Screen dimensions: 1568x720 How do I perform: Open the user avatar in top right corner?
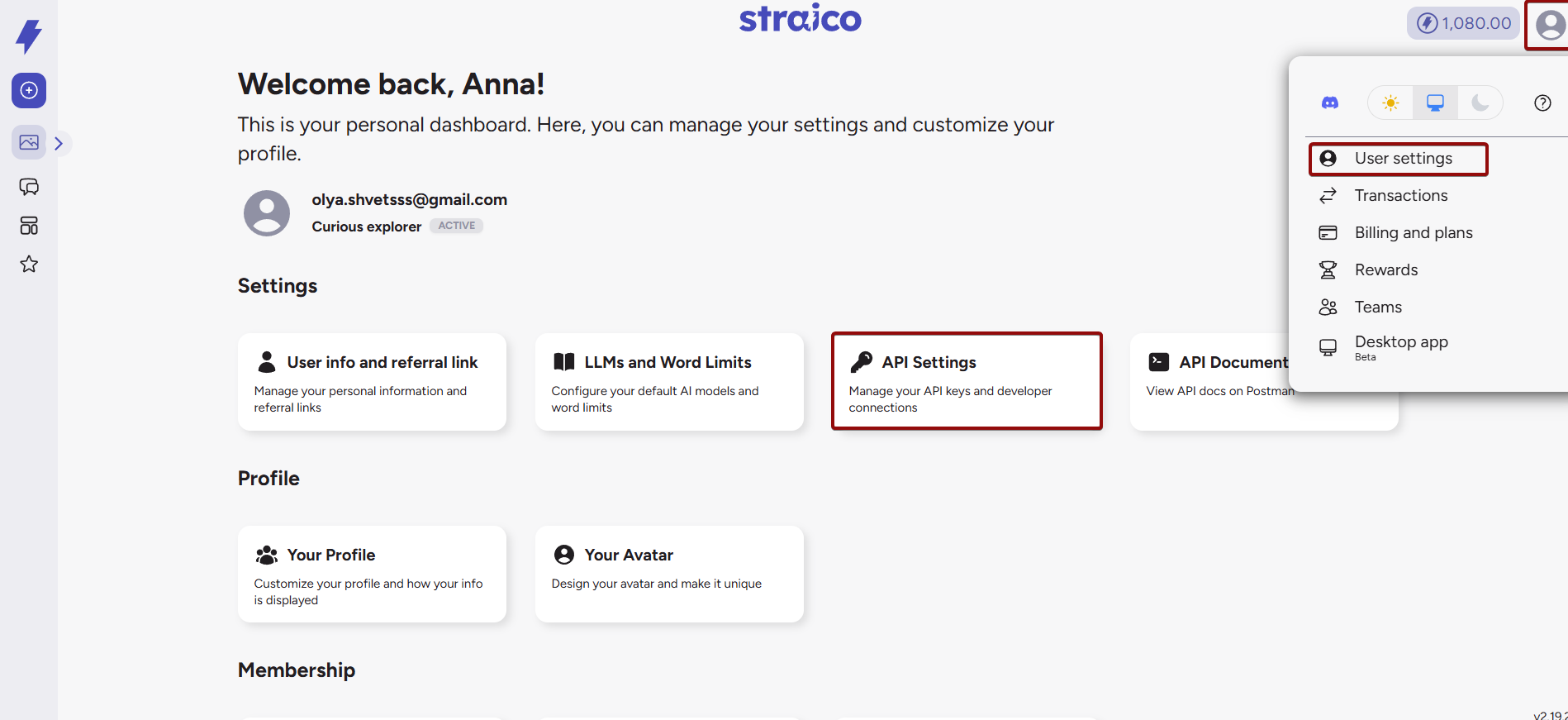tap(1548, 26)
